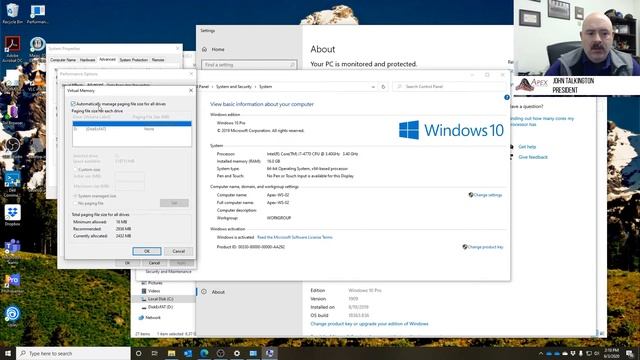This screenshot has height=360, width=640.
Task: Open the Settings gear on the taskbar
Action: (x=237, y=353)
